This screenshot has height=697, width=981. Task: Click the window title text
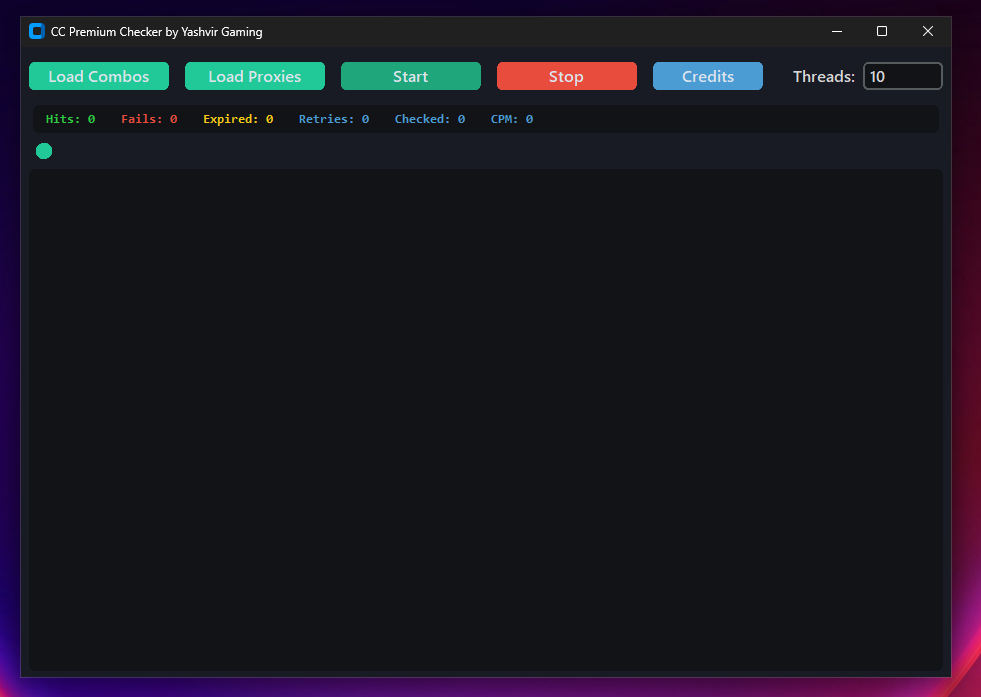point(156,32)
